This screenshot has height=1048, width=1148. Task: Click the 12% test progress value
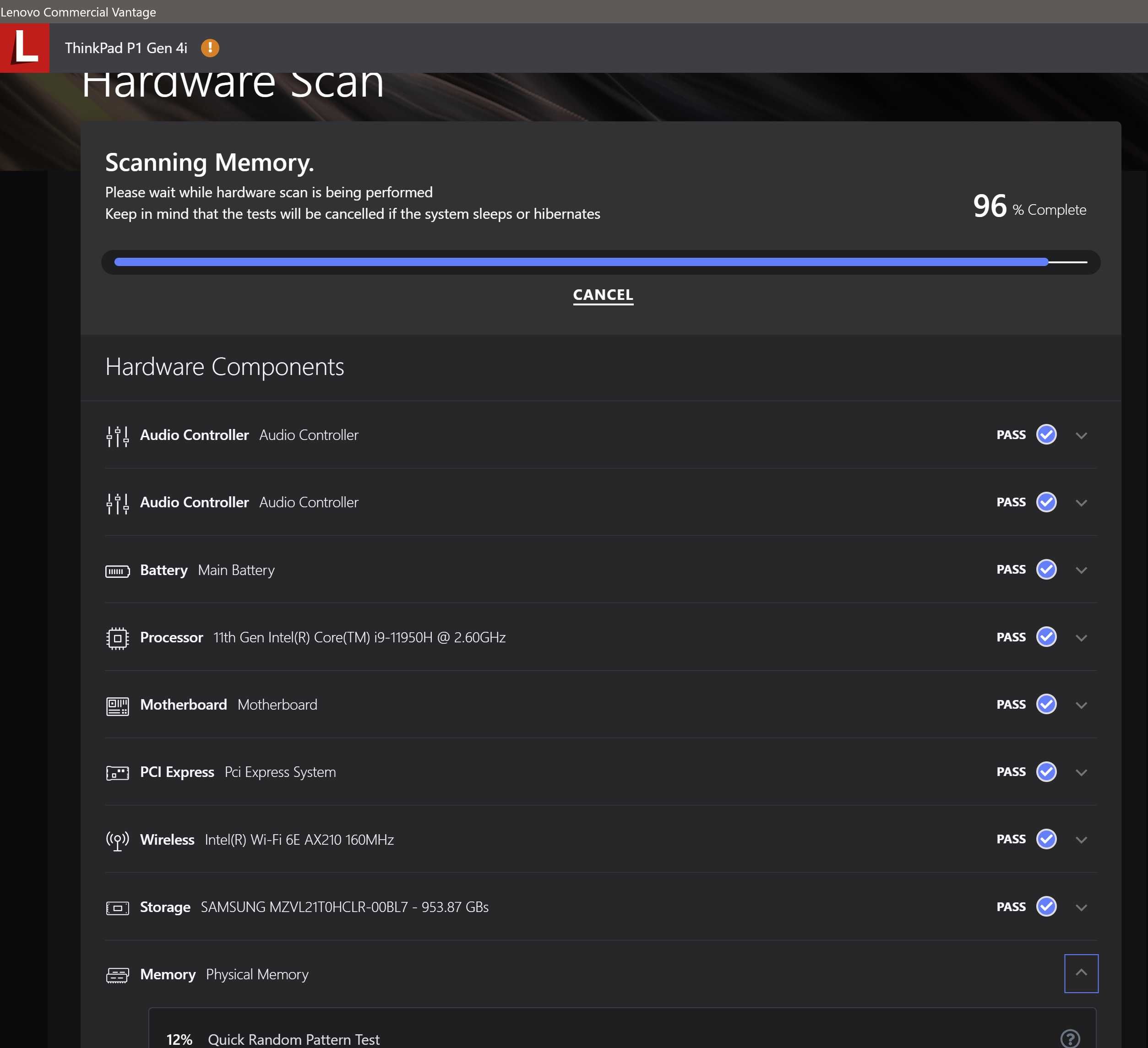click(x=180, y=1040)
